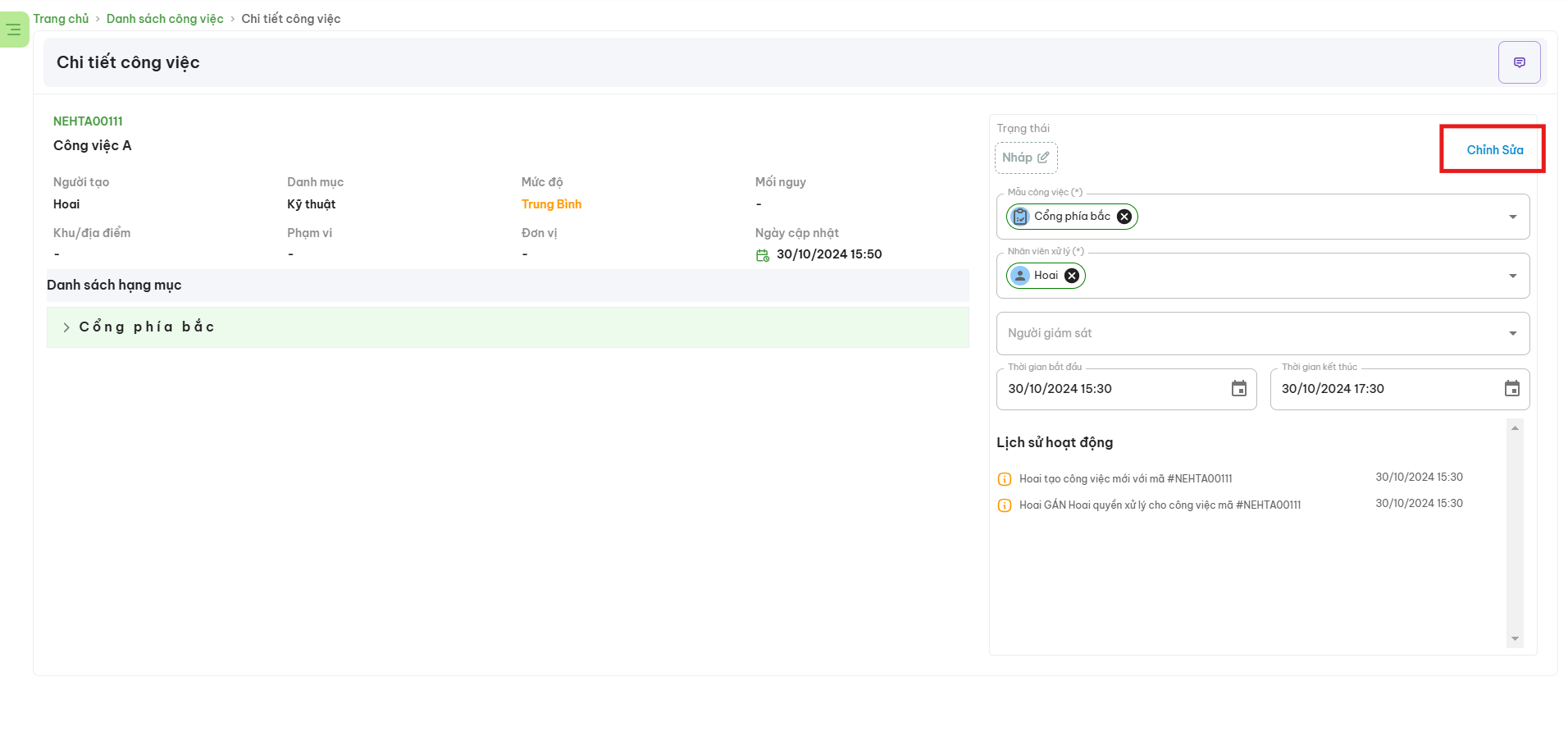The width and height of the screenshot is (1568, 745).
Task: Click Chi tiết công việc breadcrumb
Action: point(290,19)
